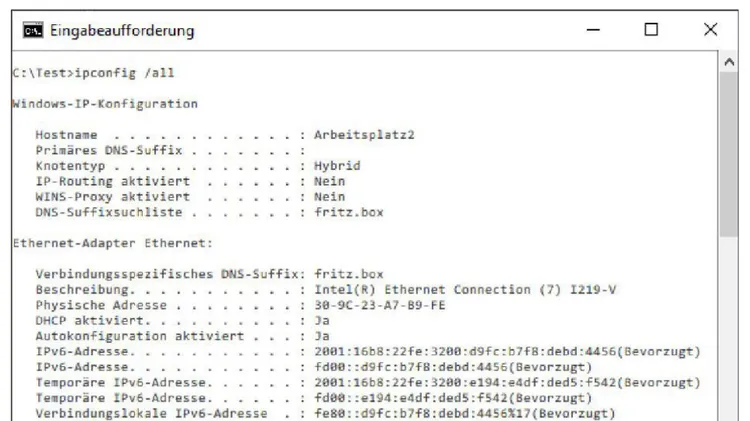Click the IP-Routing aktiviert Nein value
This screenshot has width=750, height=421.
[329, 181]
